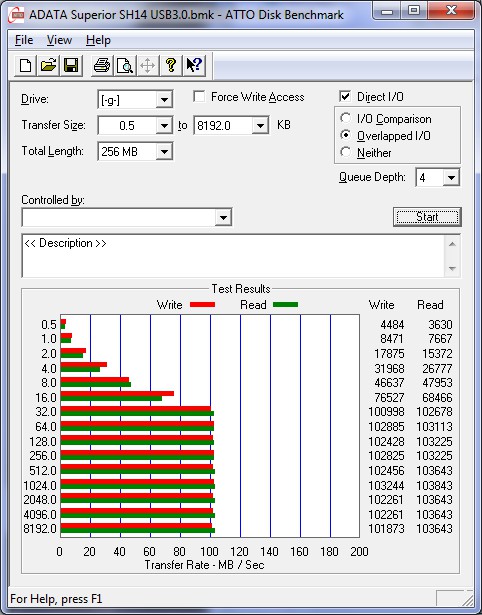Expand the Controlled by dropdown

pyautogui.click(x=223, y=217)
